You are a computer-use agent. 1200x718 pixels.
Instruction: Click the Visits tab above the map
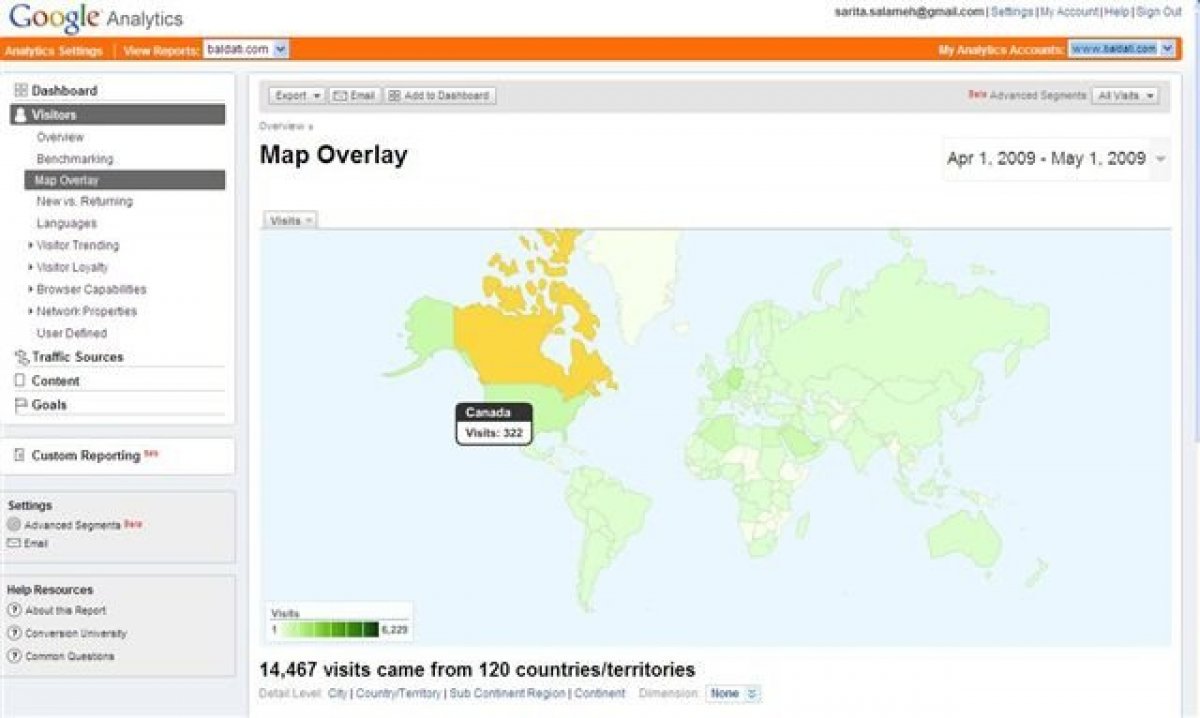[290, 220]
